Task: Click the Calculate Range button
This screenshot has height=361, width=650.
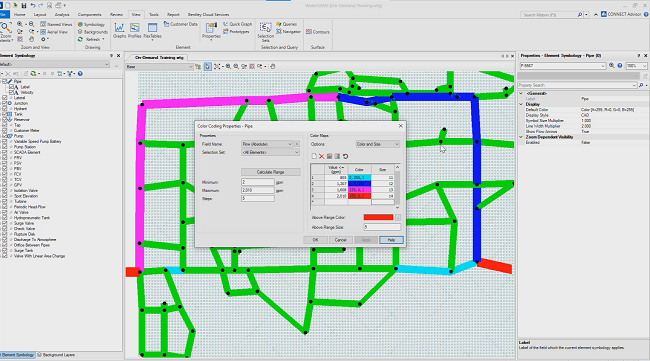Action: click(270, 172)
